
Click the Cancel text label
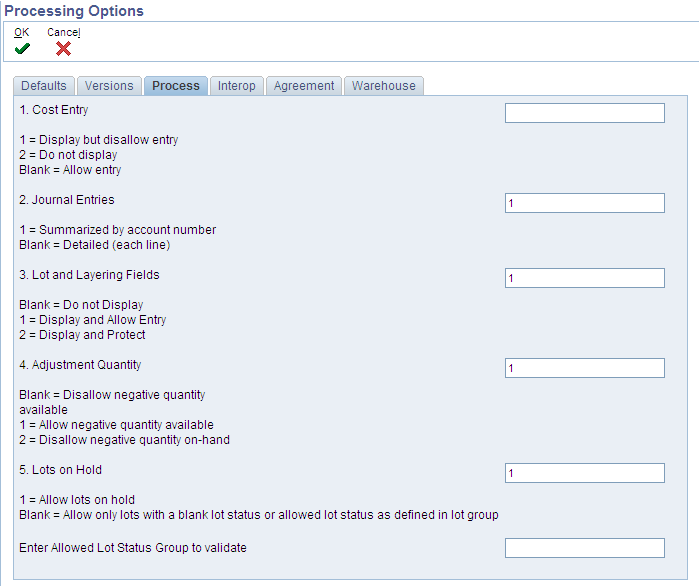[64, 32]
